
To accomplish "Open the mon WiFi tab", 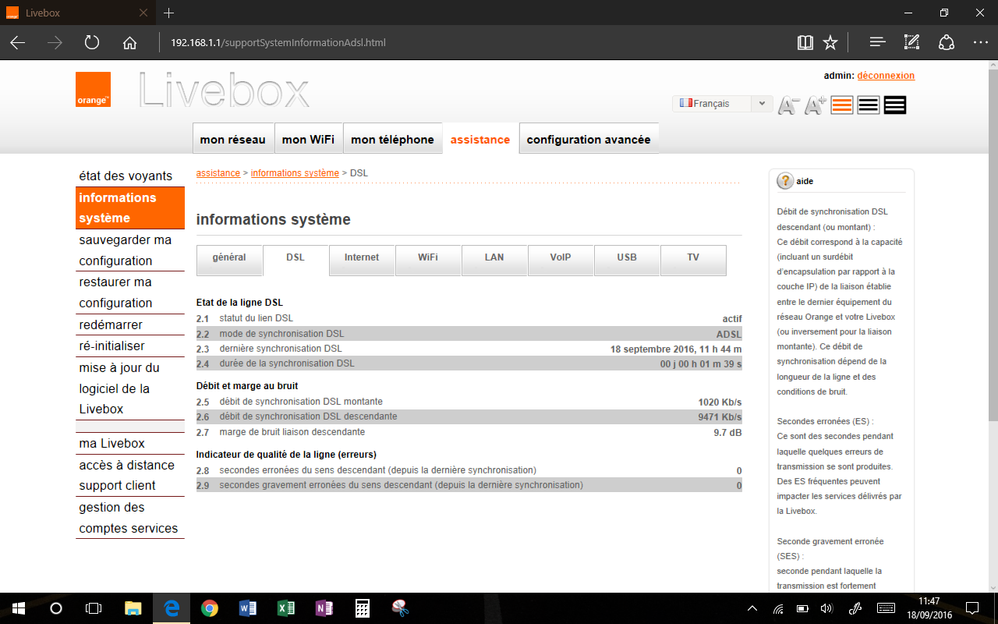I will coord(308,139).
